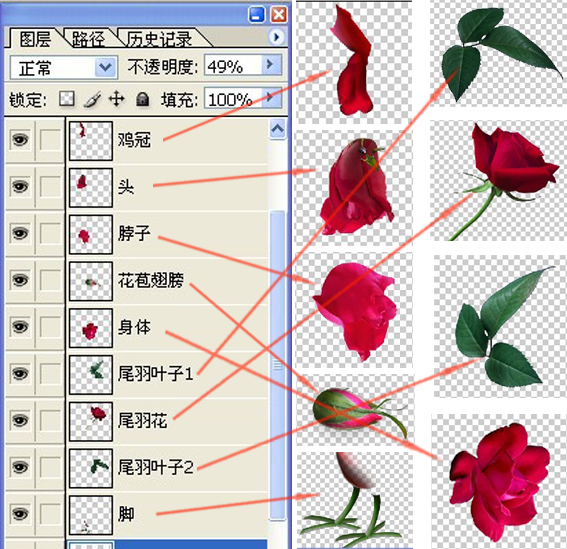567x549 pixels.
Task: Click the layer name 身体
Action: (x=134, y=327)
